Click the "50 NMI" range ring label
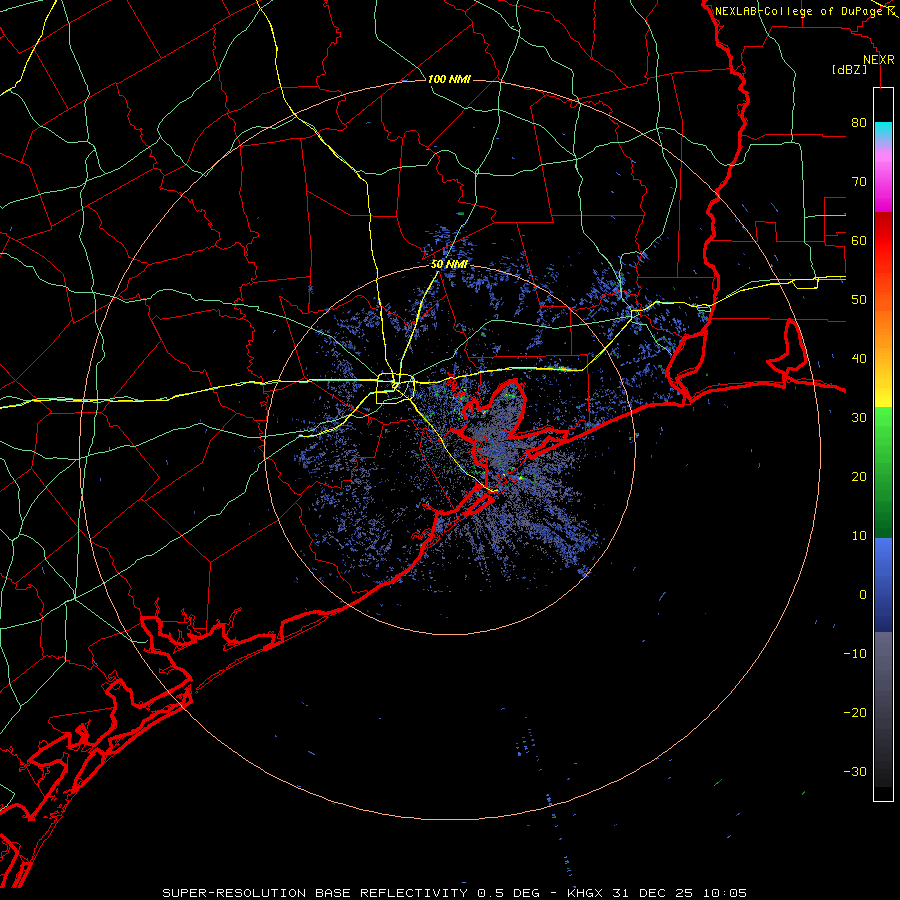Screen dimensions: 900x900 pos(449,265)
